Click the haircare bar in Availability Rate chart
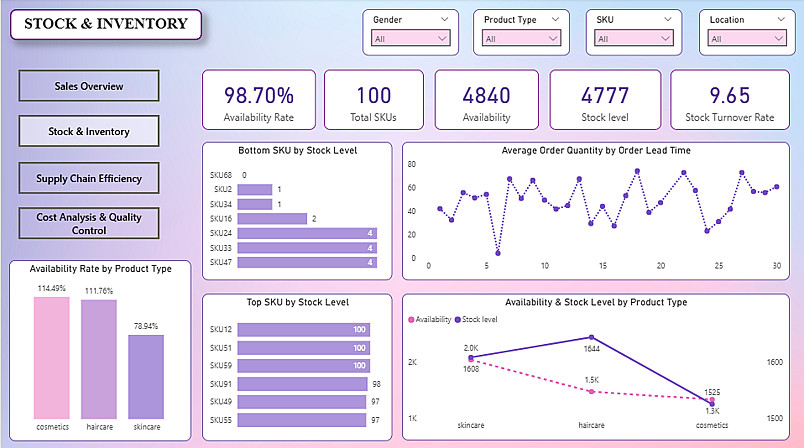The width and height of the screenshot is (804, 448). (99, 359)
